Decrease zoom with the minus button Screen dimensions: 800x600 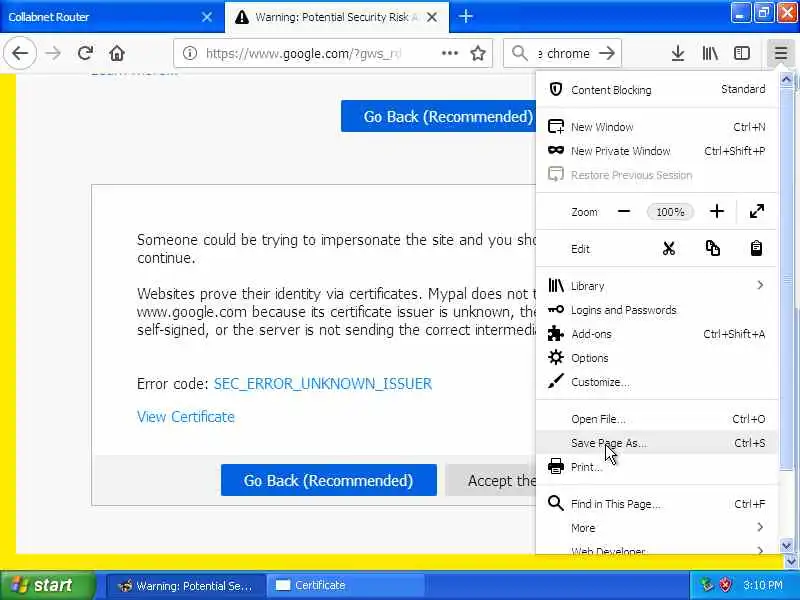(x=623, y=211)
